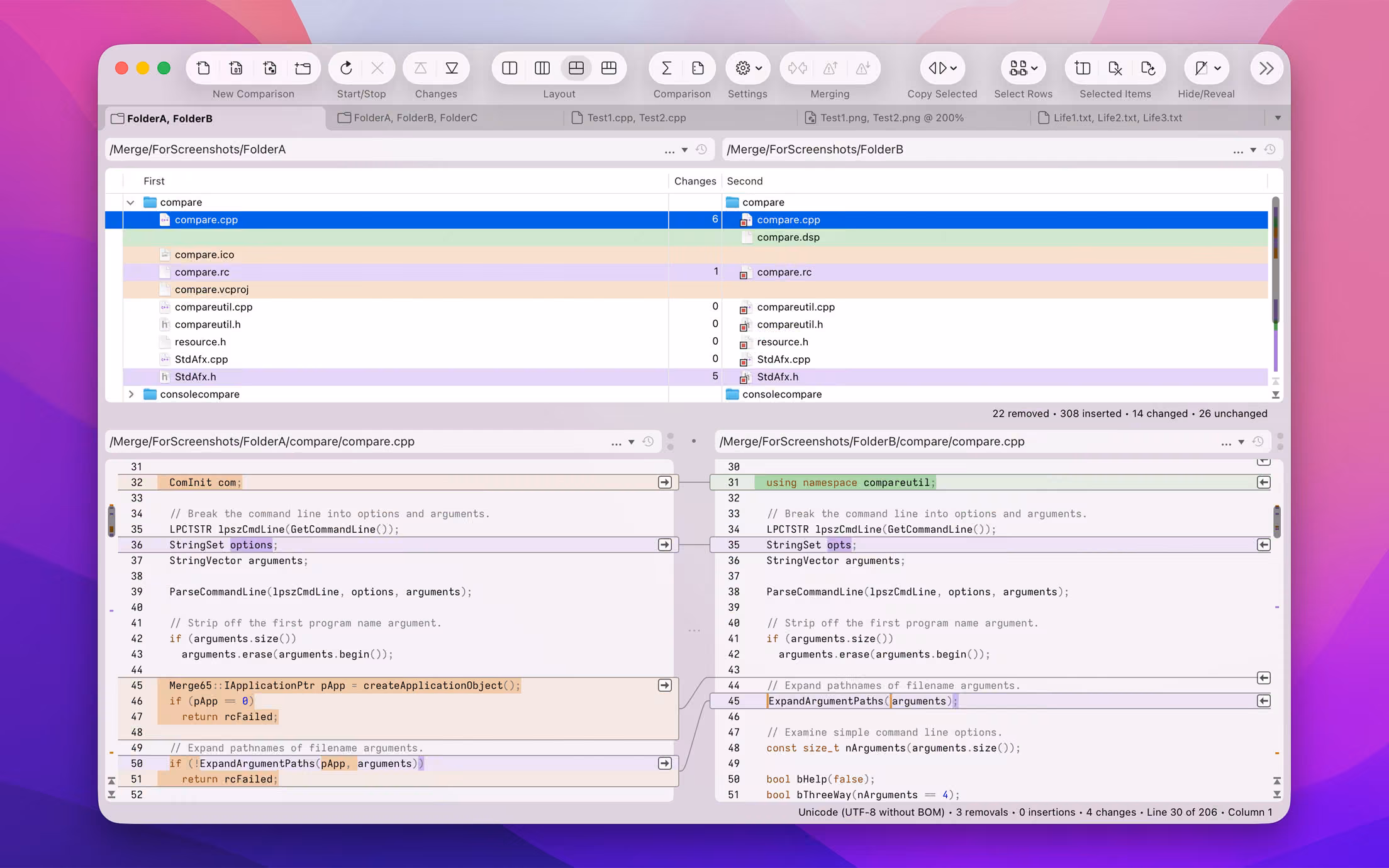Image resolution: width=1389 pixels, height=868 pixels.
Task: Jump to bottom of folder list arrow
Action: 1276,395
